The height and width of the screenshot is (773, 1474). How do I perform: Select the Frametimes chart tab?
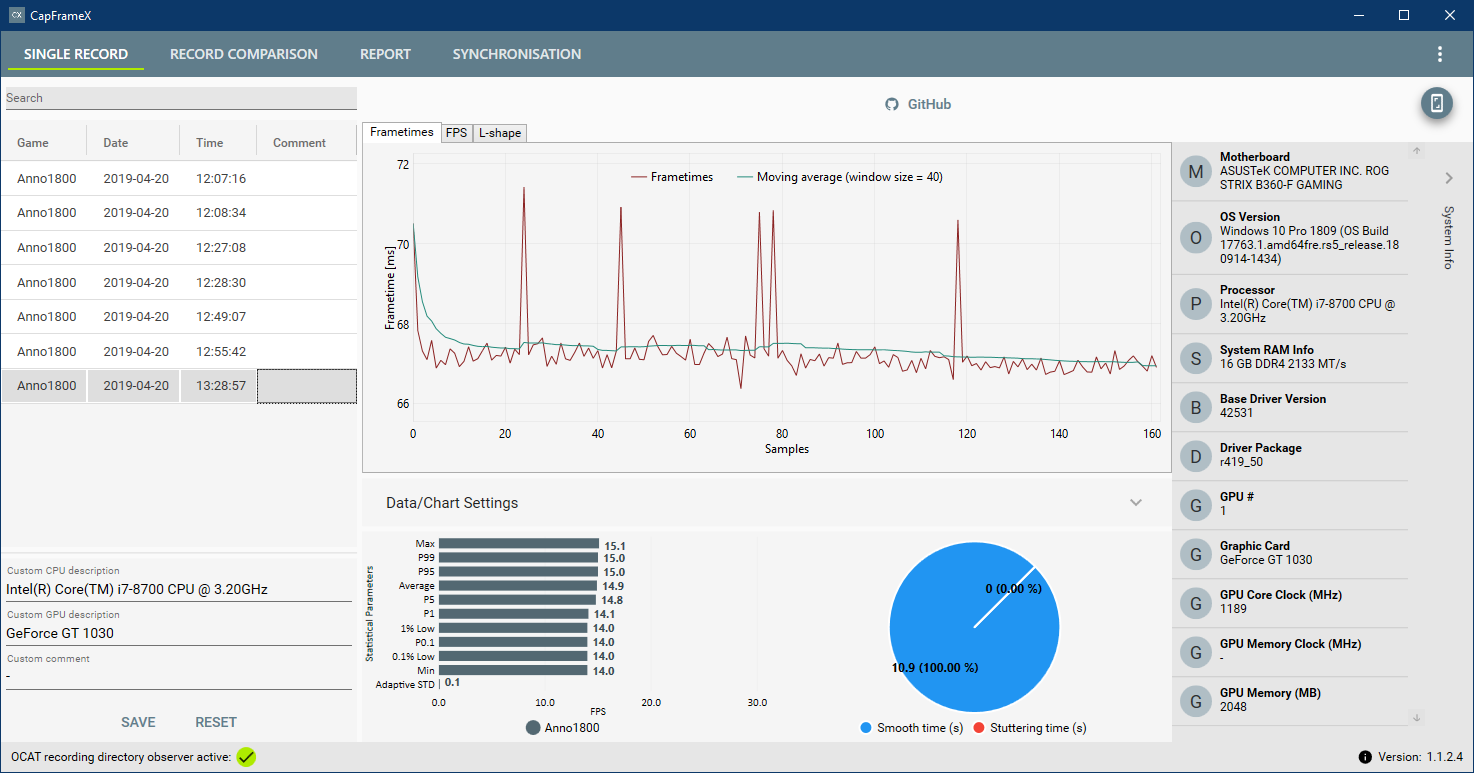tap(402, 132)
